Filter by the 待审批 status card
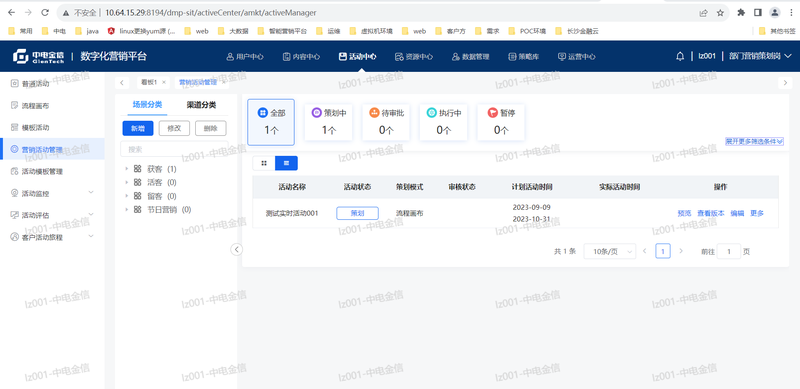The width and height of the screenshot is (800, 389). (386, 122)
